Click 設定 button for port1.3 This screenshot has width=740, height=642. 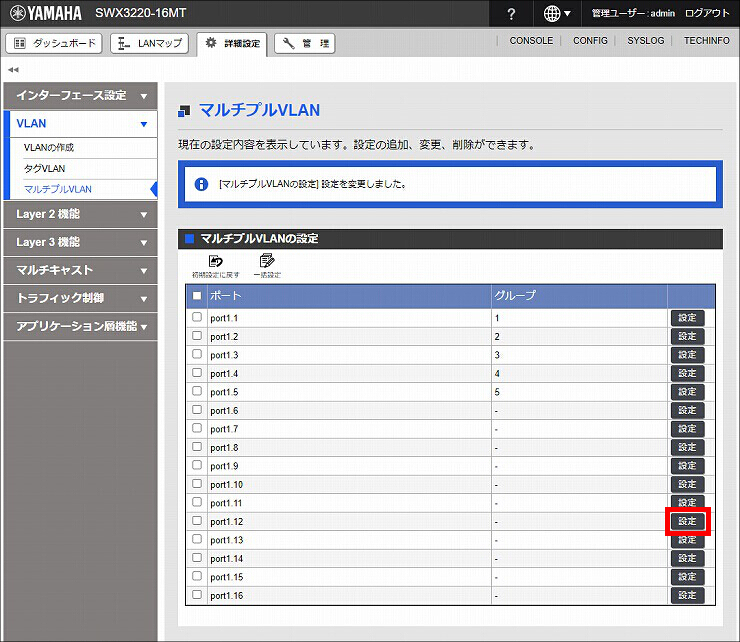coord(687,355)
